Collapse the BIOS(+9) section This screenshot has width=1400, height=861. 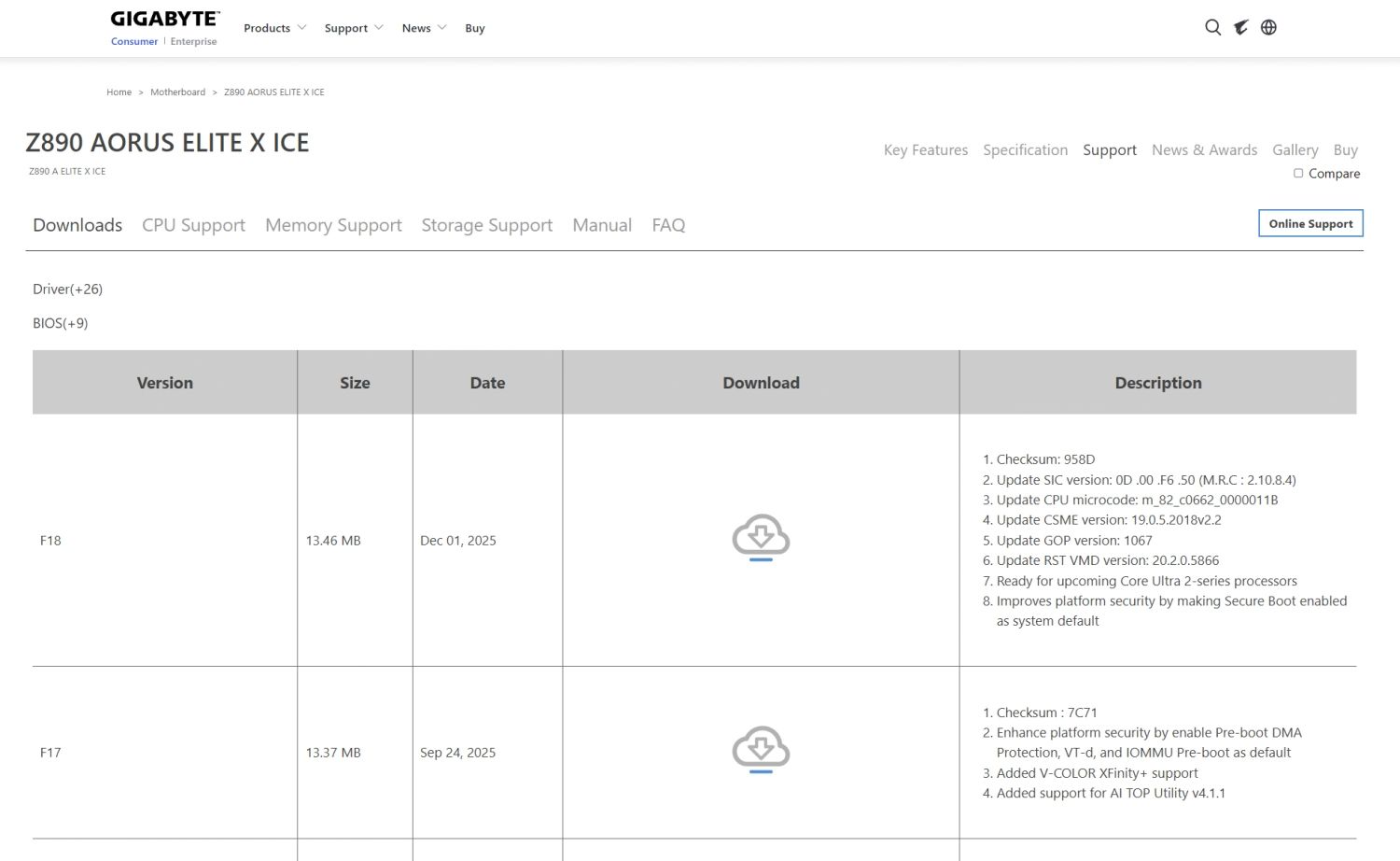click(61, 323)
